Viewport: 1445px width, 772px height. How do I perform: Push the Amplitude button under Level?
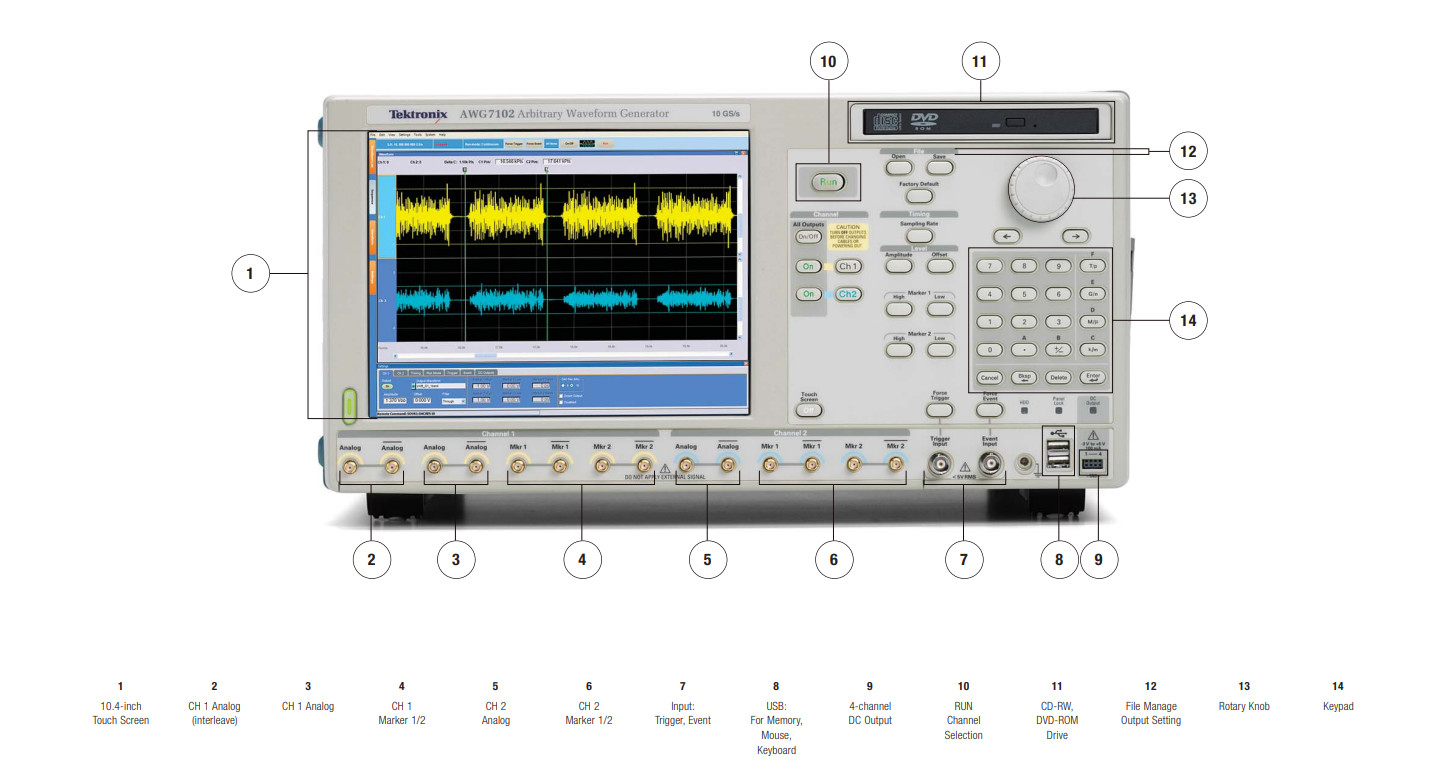coord(899,267)
